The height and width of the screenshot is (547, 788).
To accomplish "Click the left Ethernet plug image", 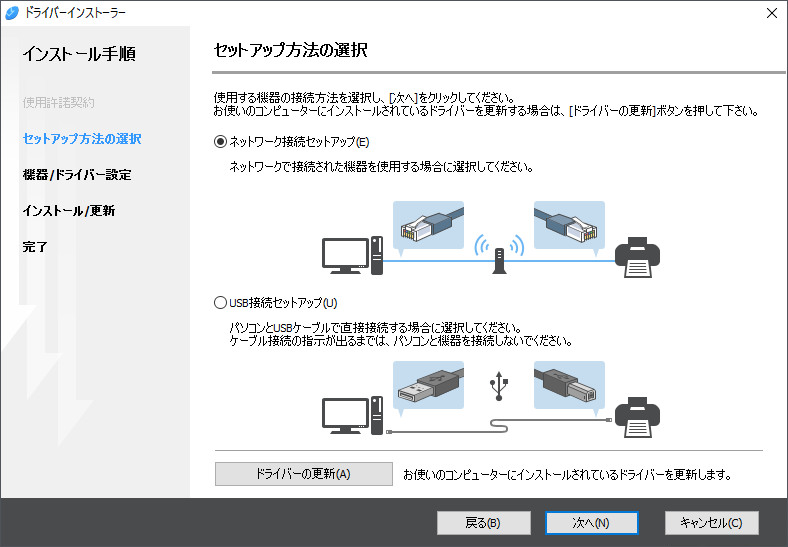I will point(428,226).
